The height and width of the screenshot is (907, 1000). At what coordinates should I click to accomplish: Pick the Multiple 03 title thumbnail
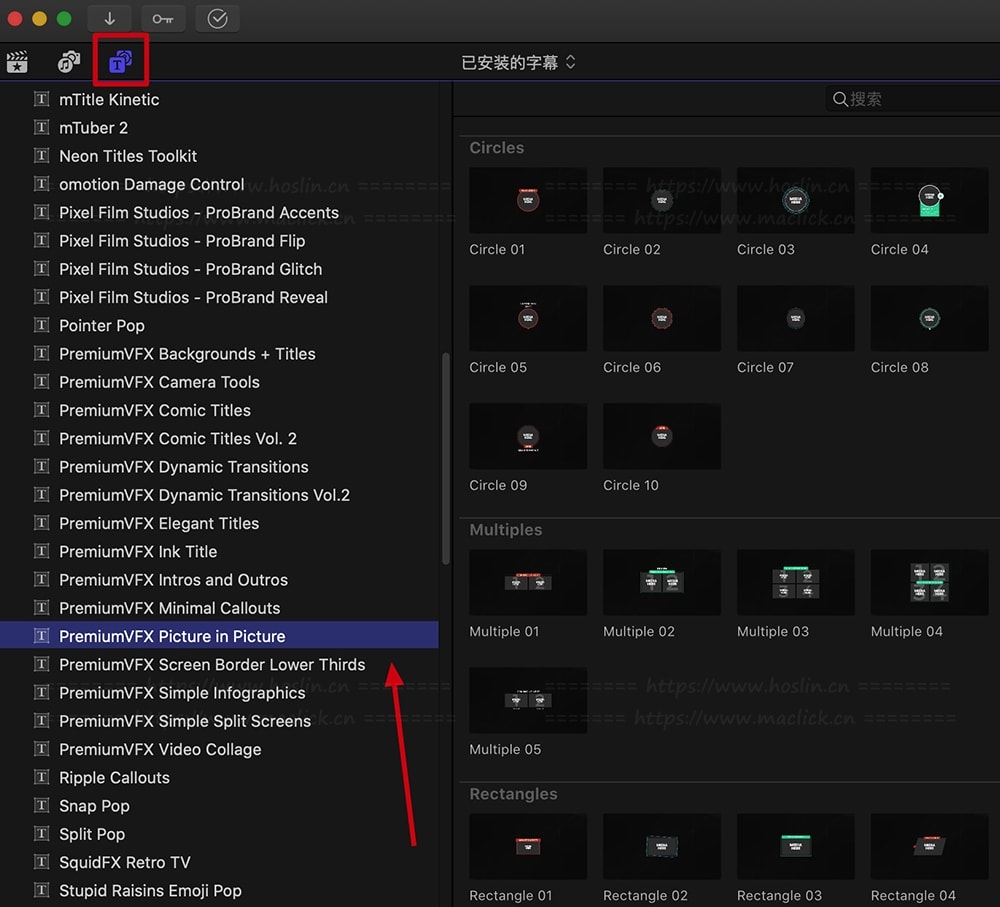[x=796, y=582]
